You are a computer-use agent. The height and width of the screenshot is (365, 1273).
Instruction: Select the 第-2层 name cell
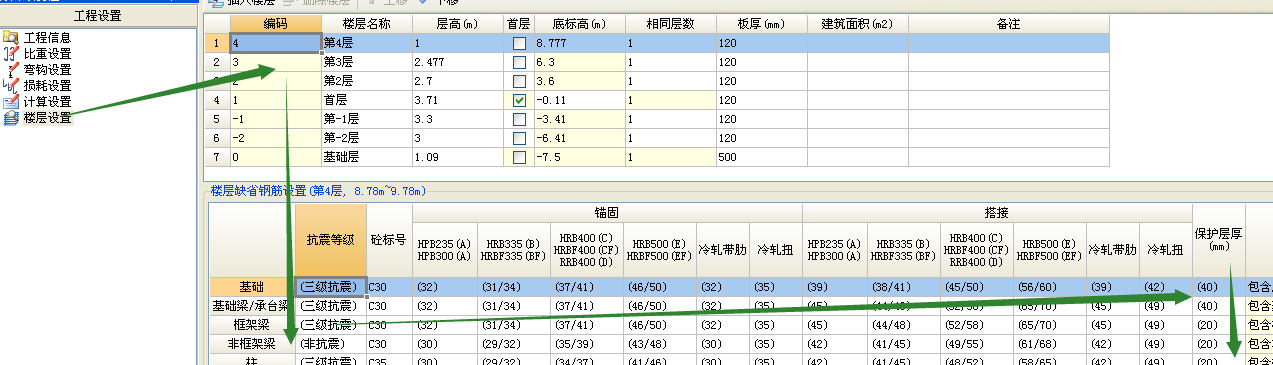pos(366,138)
